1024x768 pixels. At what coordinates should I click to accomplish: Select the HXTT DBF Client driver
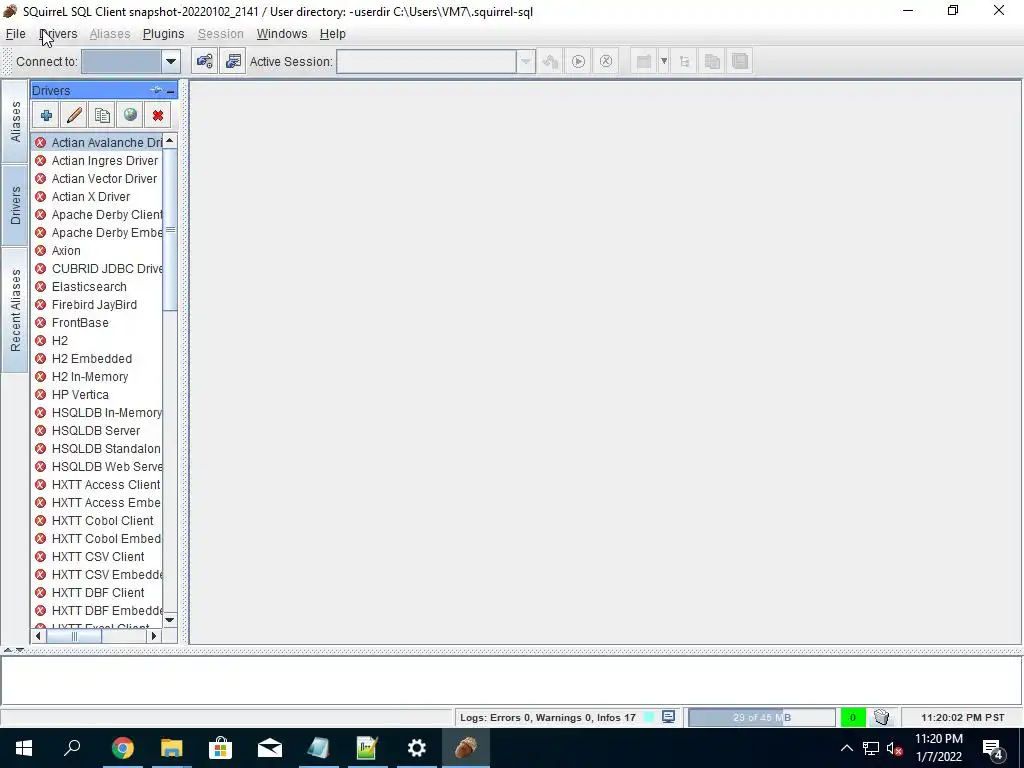coord(97,592)
